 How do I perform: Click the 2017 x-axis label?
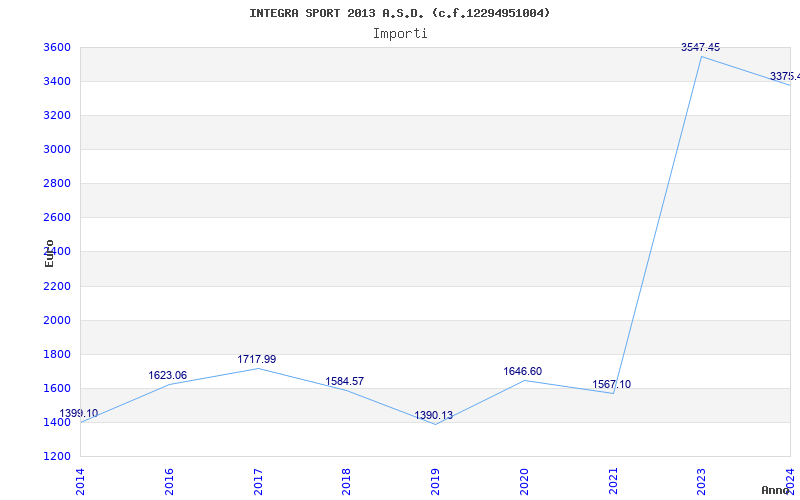coord(258,481)
